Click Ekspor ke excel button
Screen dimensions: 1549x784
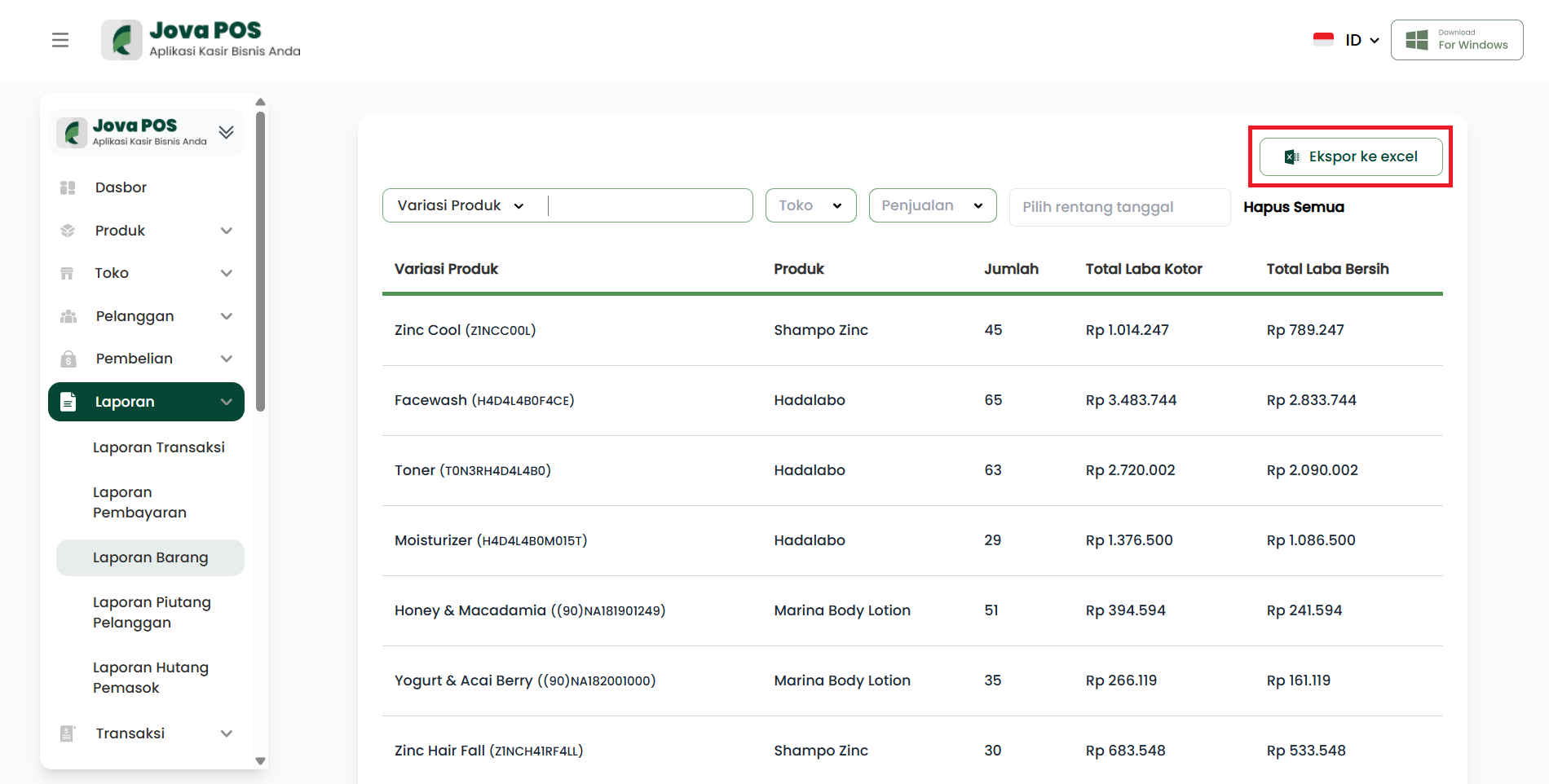pyautogui.click(x=1351, y=156)
